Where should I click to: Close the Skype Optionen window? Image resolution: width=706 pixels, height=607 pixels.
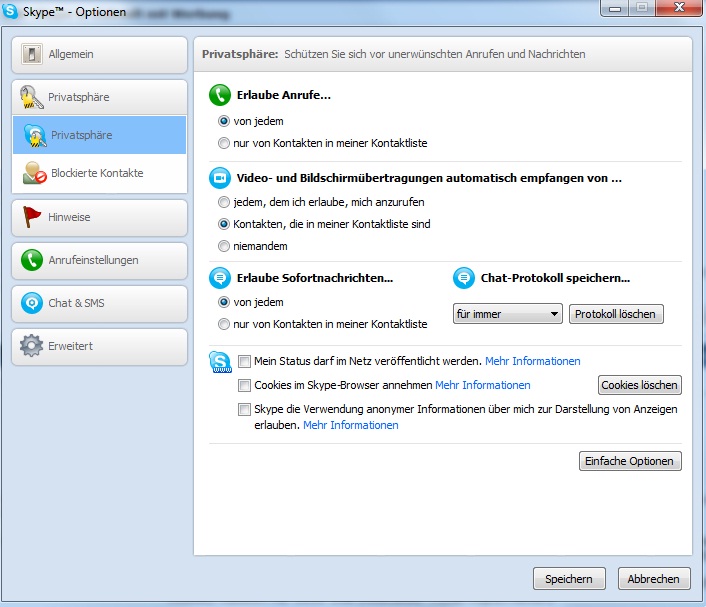679,8
